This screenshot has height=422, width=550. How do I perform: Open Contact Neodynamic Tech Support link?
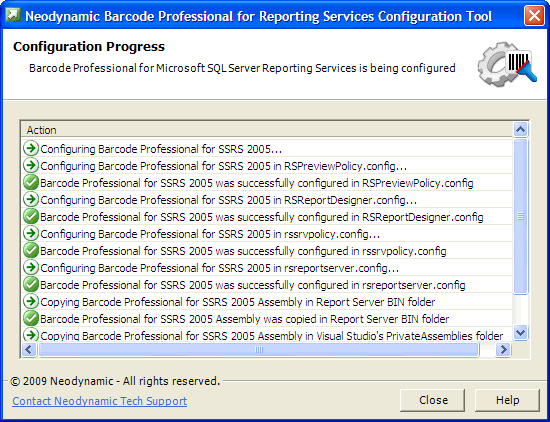point(100,401)
